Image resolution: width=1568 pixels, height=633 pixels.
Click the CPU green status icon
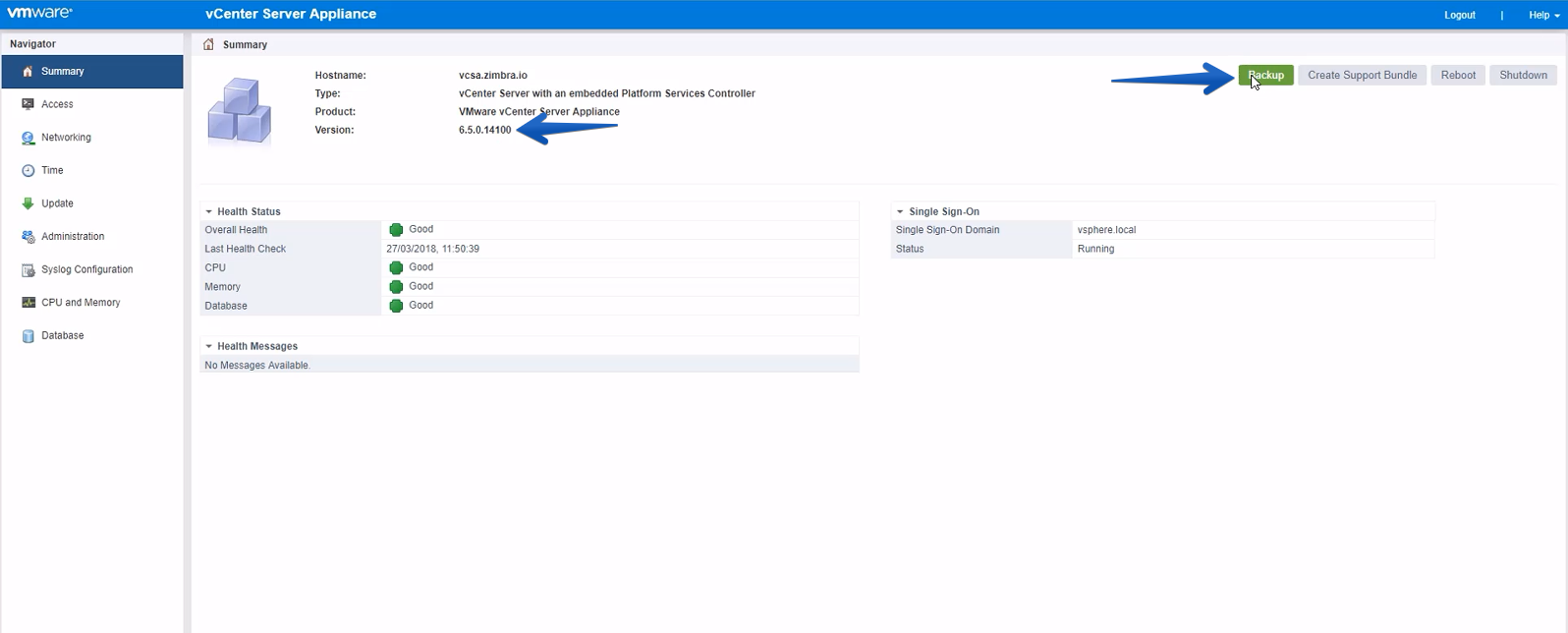[396, 267]
